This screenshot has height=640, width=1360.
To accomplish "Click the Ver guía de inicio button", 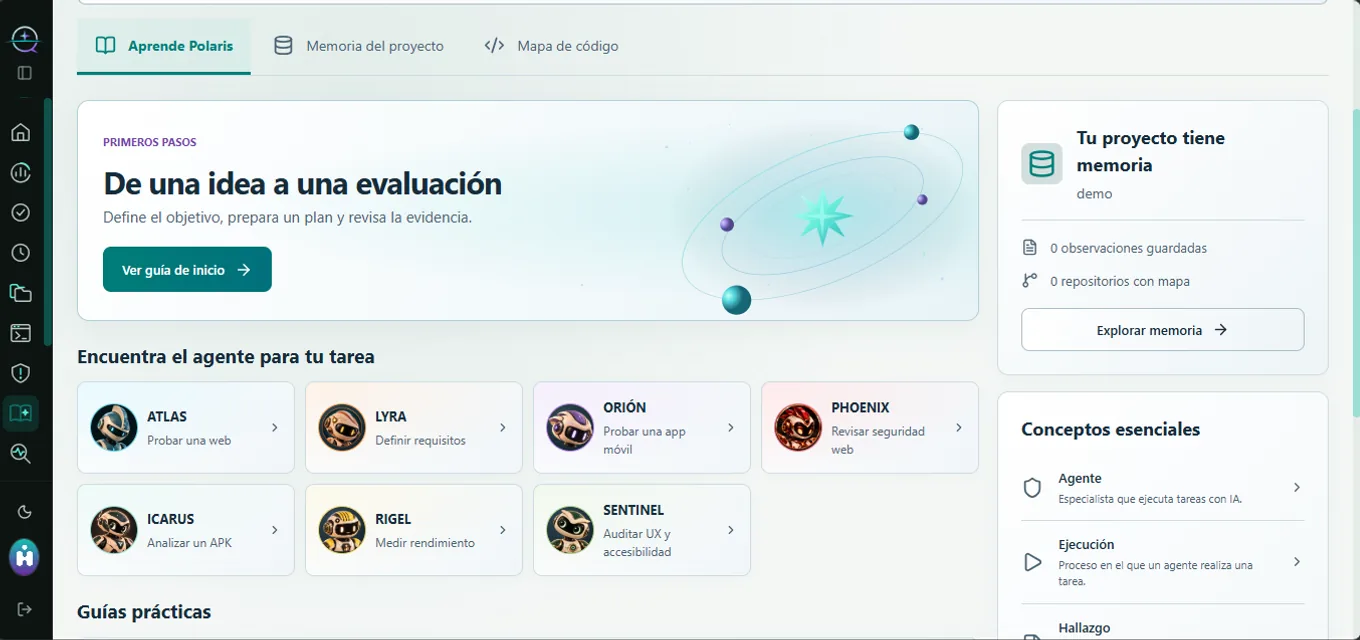I will [x=187, y=270].
